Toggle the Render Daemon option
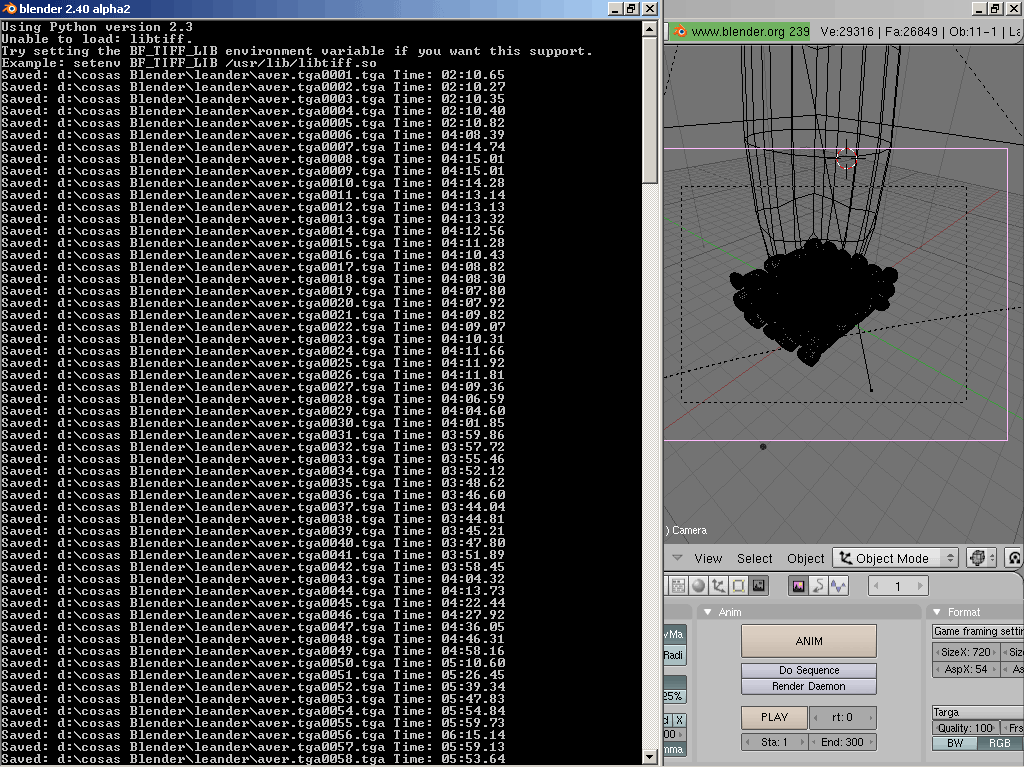1024x768 pixels. coord(808,686)
